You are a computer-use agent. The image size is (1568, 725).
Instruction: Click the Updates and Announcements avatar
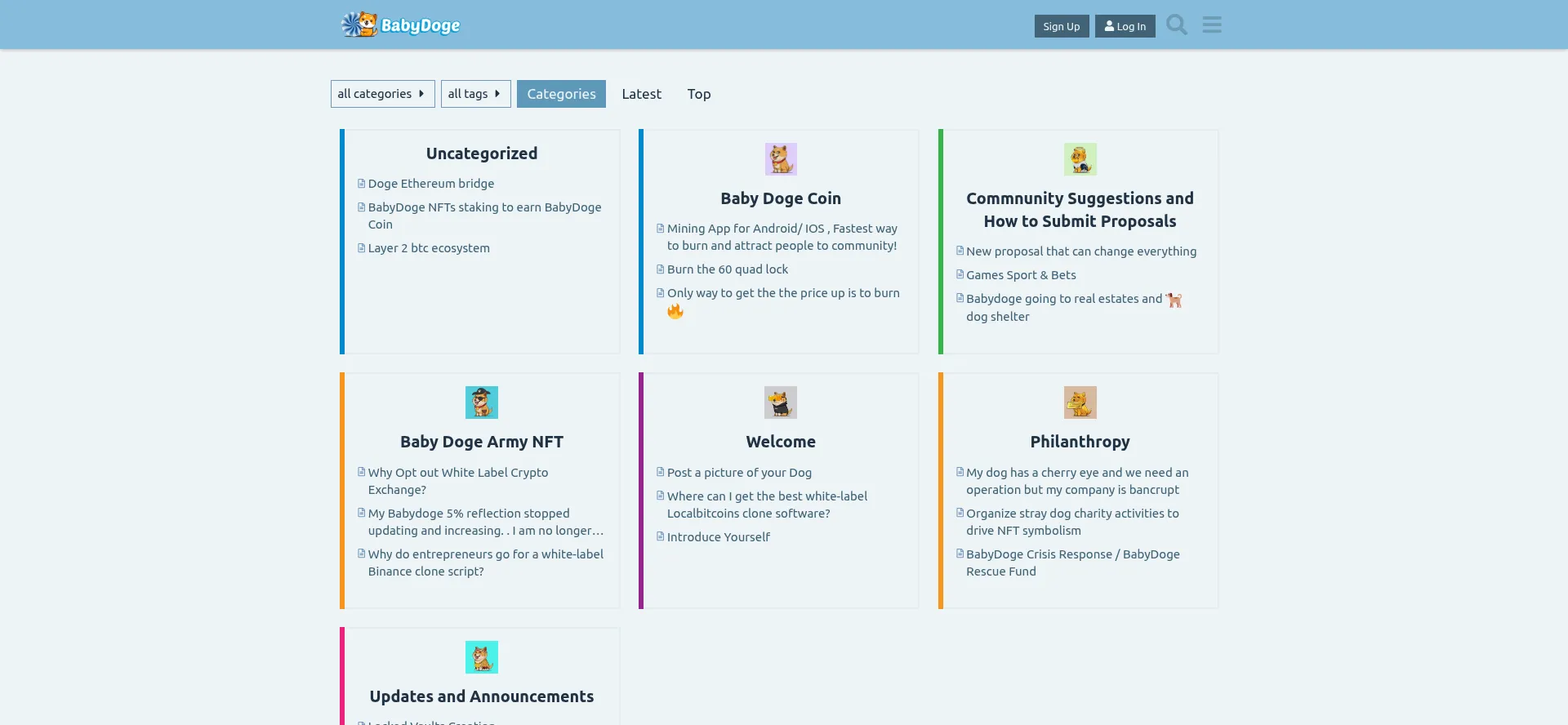coord(482,657)
